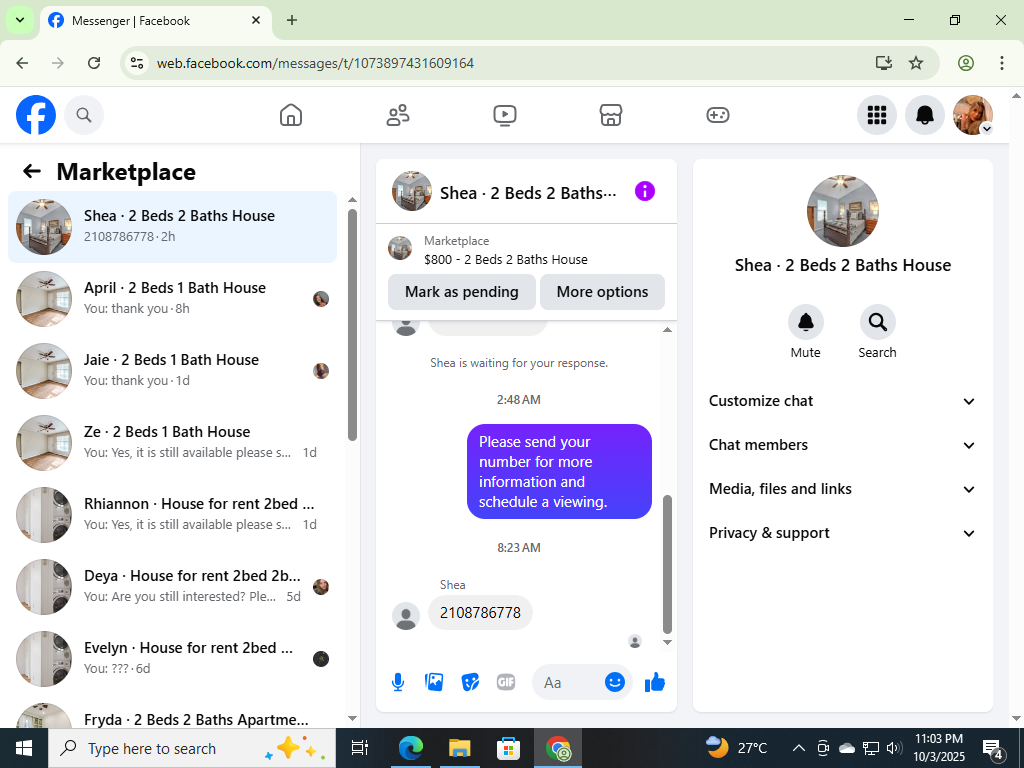
Task: Select the Messenger | Facebook tab
Action: tap(155, 20)
